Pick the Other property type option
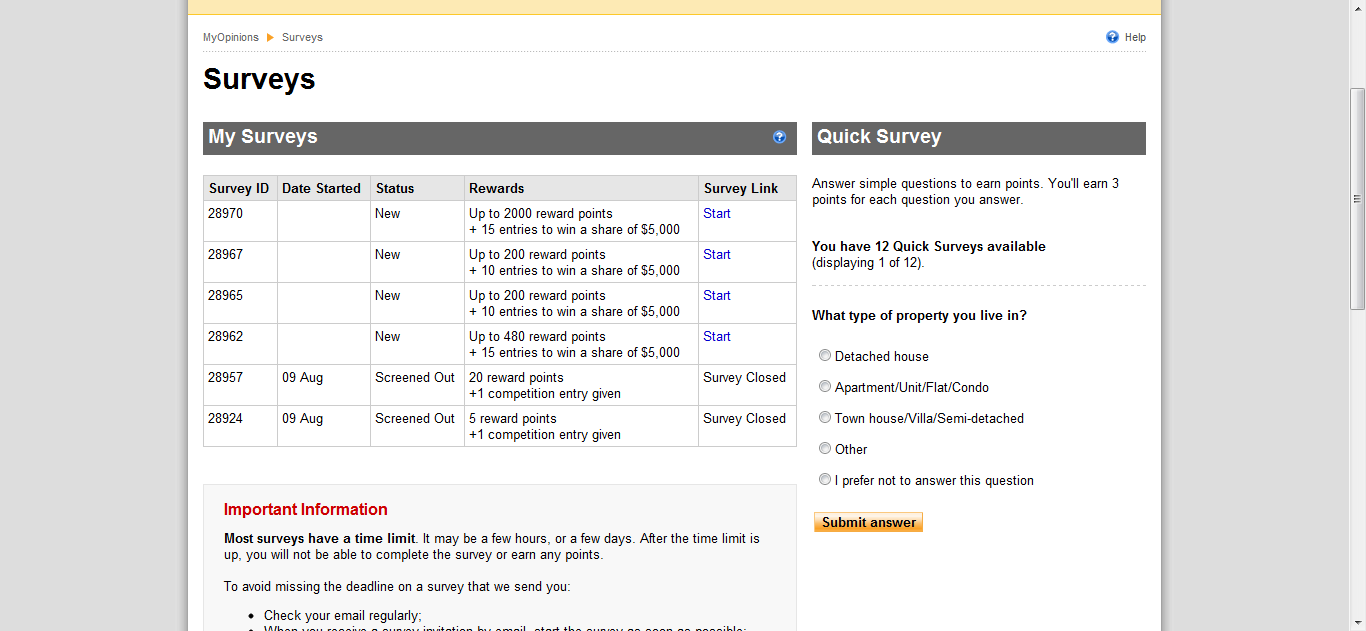Screen dimensions: 1366x631 click(825, 448)
